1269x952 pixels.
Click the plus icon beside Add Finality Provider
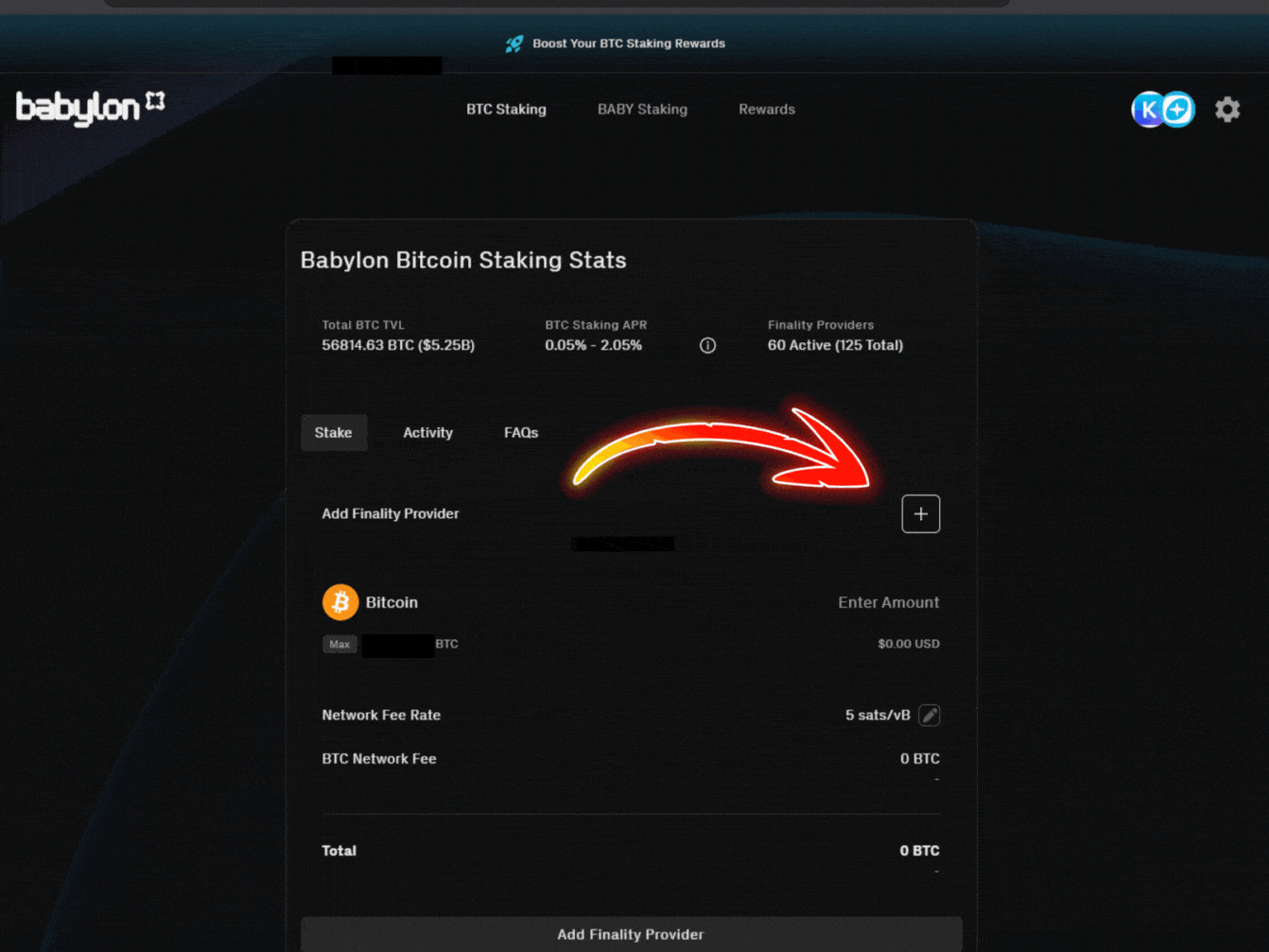(x=920, y=513)
